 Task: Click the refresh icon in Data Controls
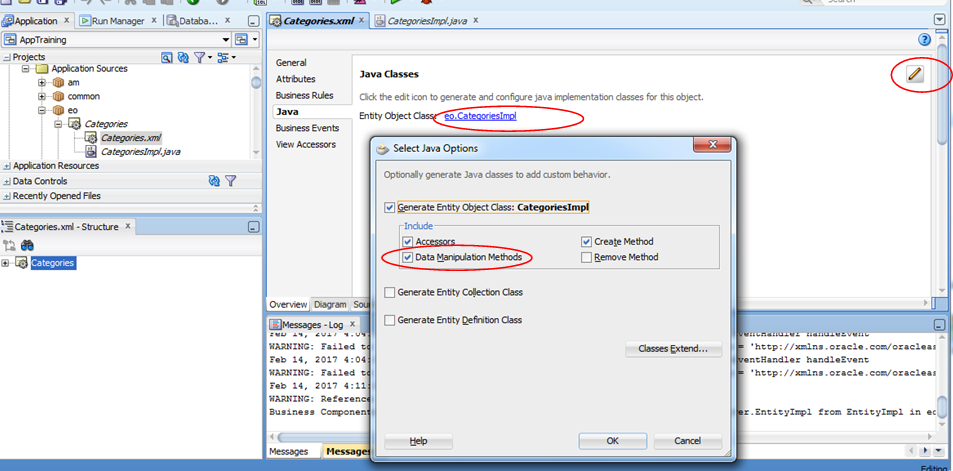[214, 181]
